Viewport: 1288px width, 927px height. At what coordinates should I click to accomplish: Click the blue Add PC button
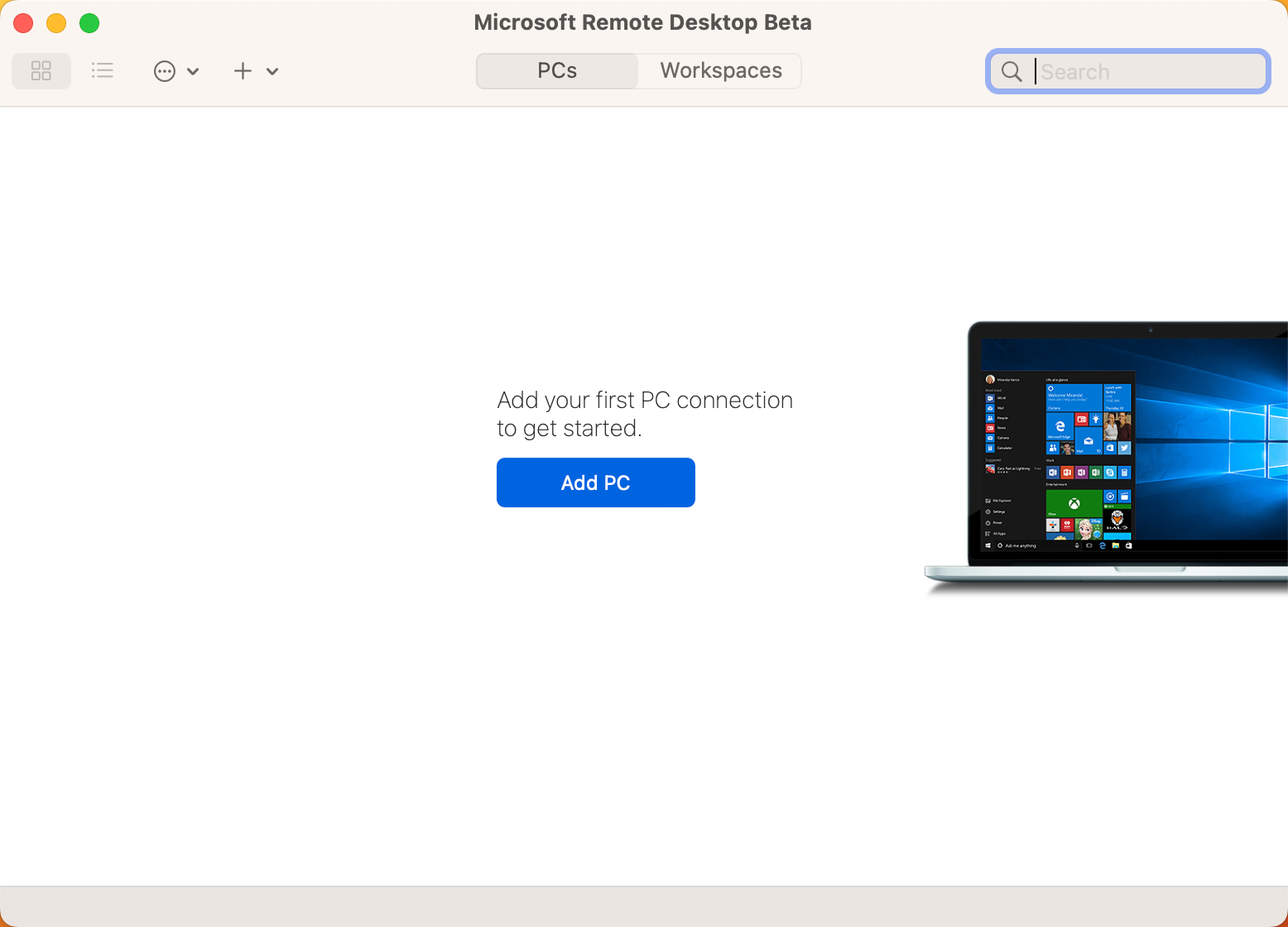(x=596, y=483)
